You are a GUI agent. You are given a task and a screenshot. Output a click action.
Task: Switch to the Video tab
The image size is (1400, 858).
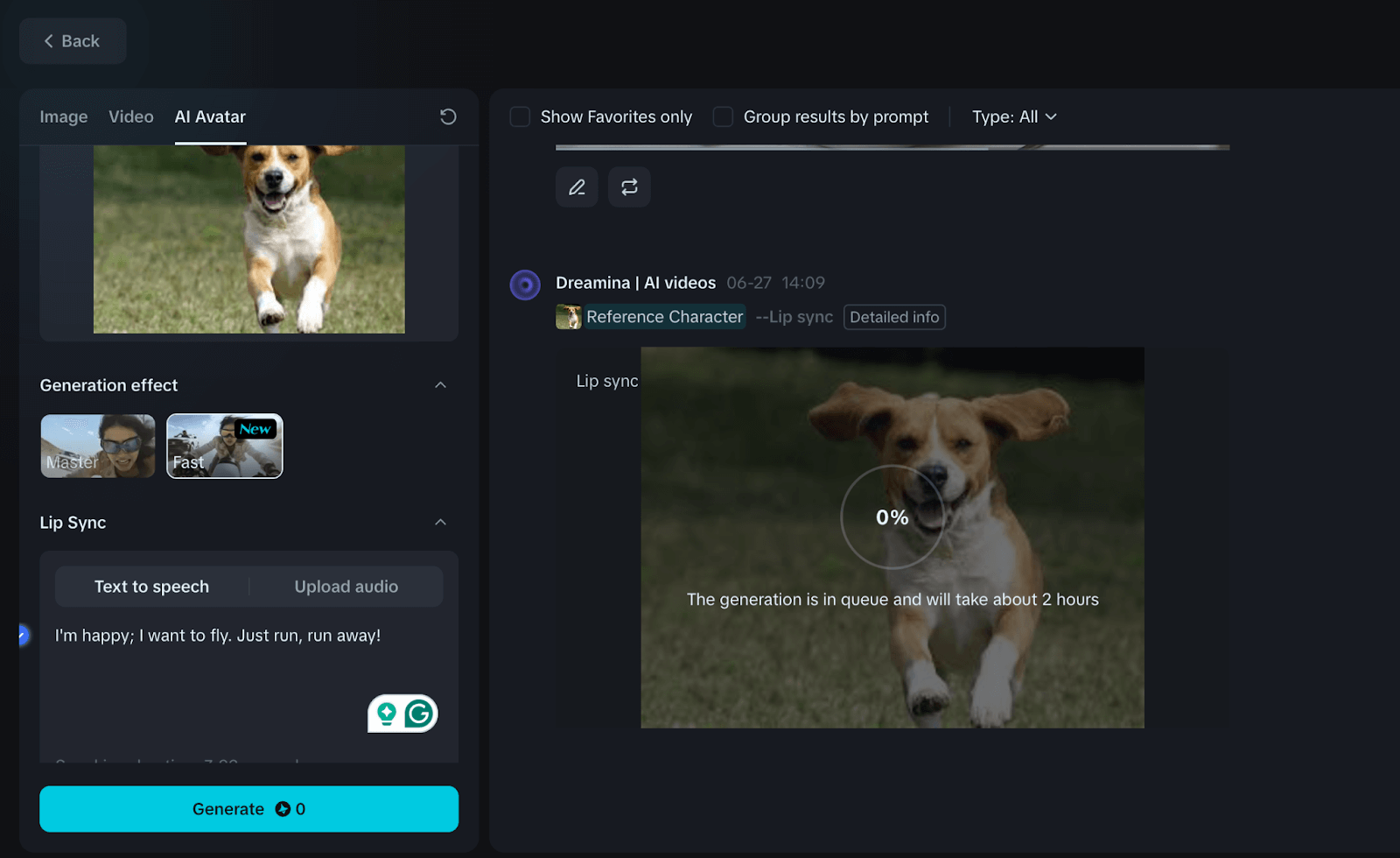coord(131,116)
